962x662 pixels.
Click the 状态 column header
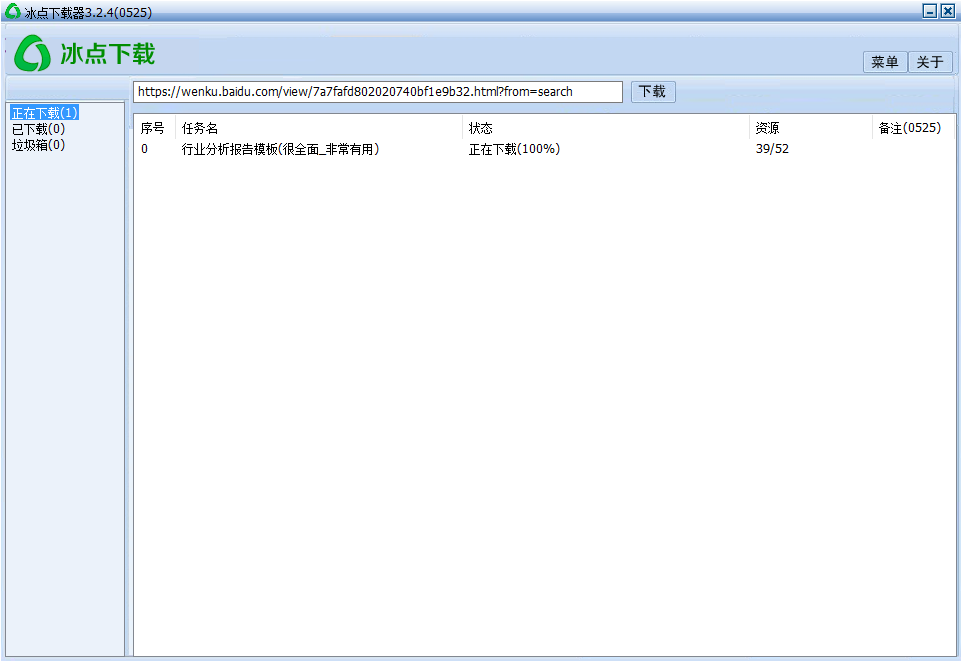(x=606, y=128)
